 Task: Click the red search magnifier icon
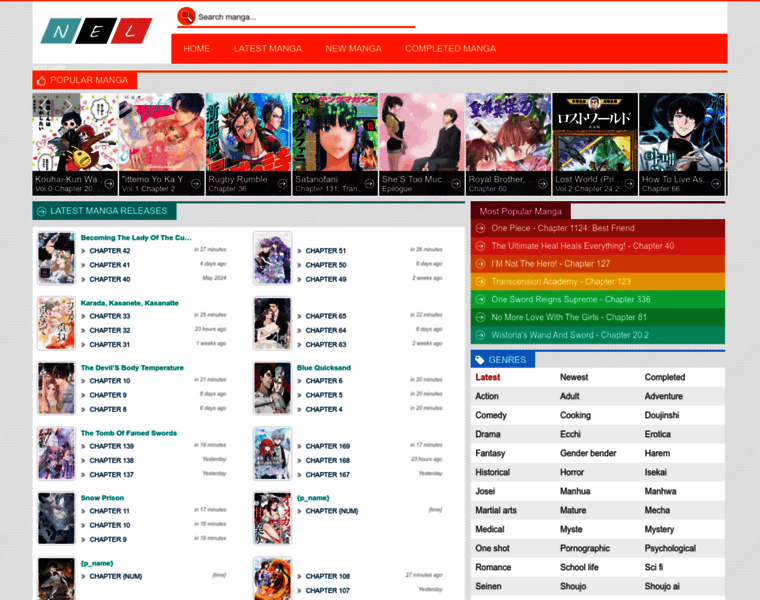pos(186,16)
